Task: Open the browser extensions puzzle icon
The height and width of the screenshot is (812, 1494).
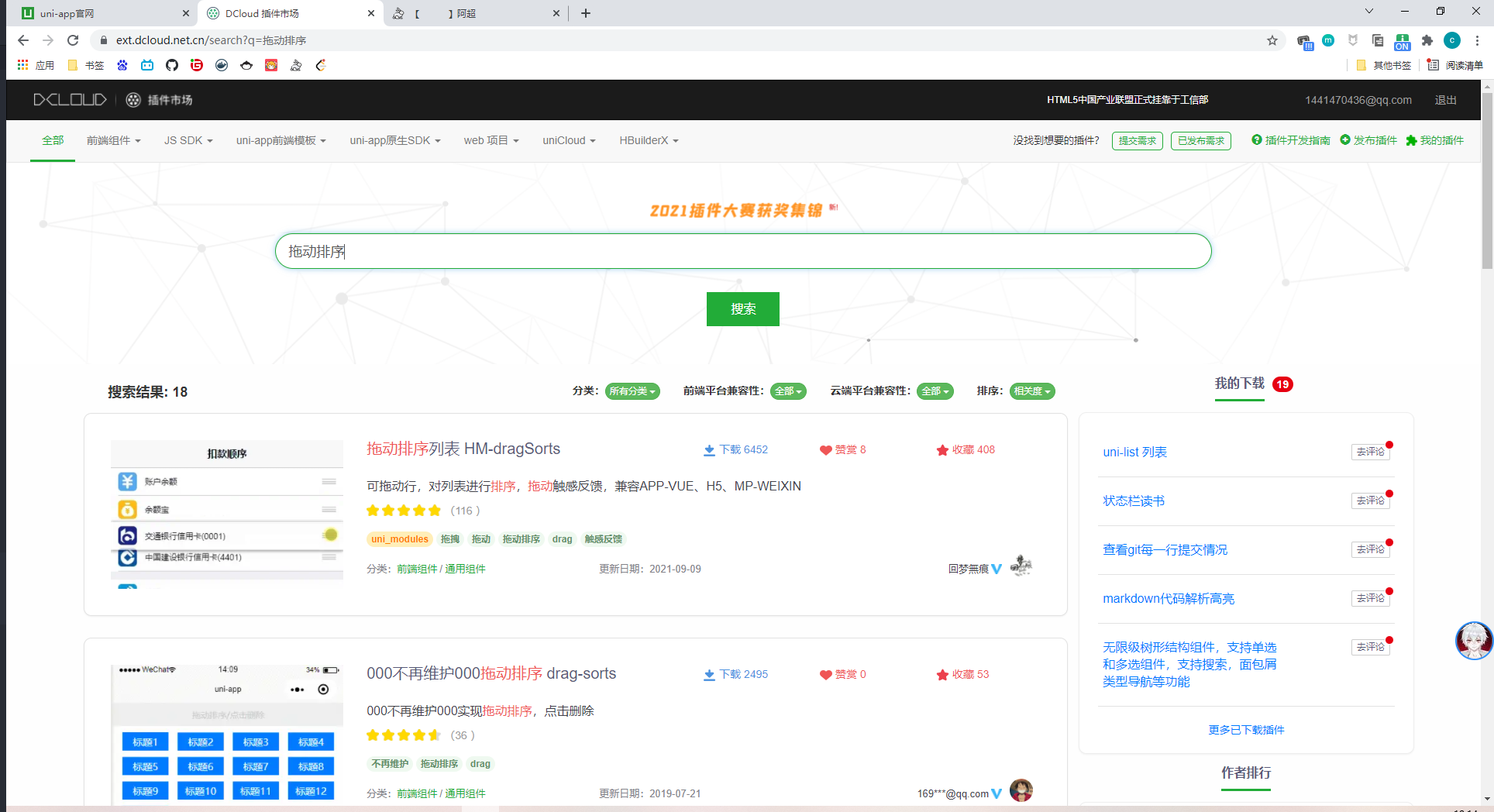Action: click(1427, 40)
